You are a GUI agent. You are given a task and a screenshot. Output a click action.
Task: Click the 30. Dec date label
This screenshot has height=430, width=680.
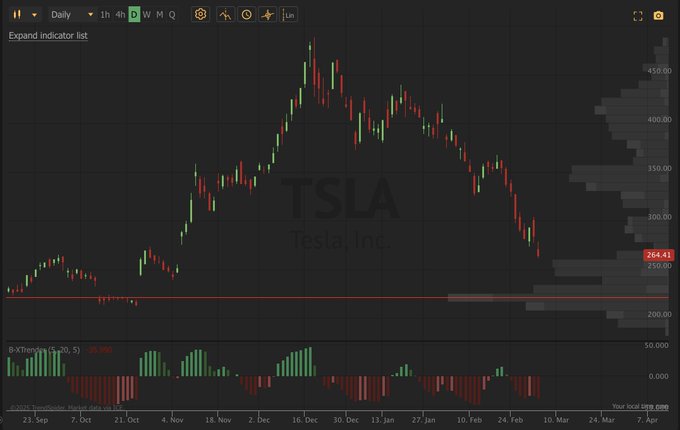point(346,420)
